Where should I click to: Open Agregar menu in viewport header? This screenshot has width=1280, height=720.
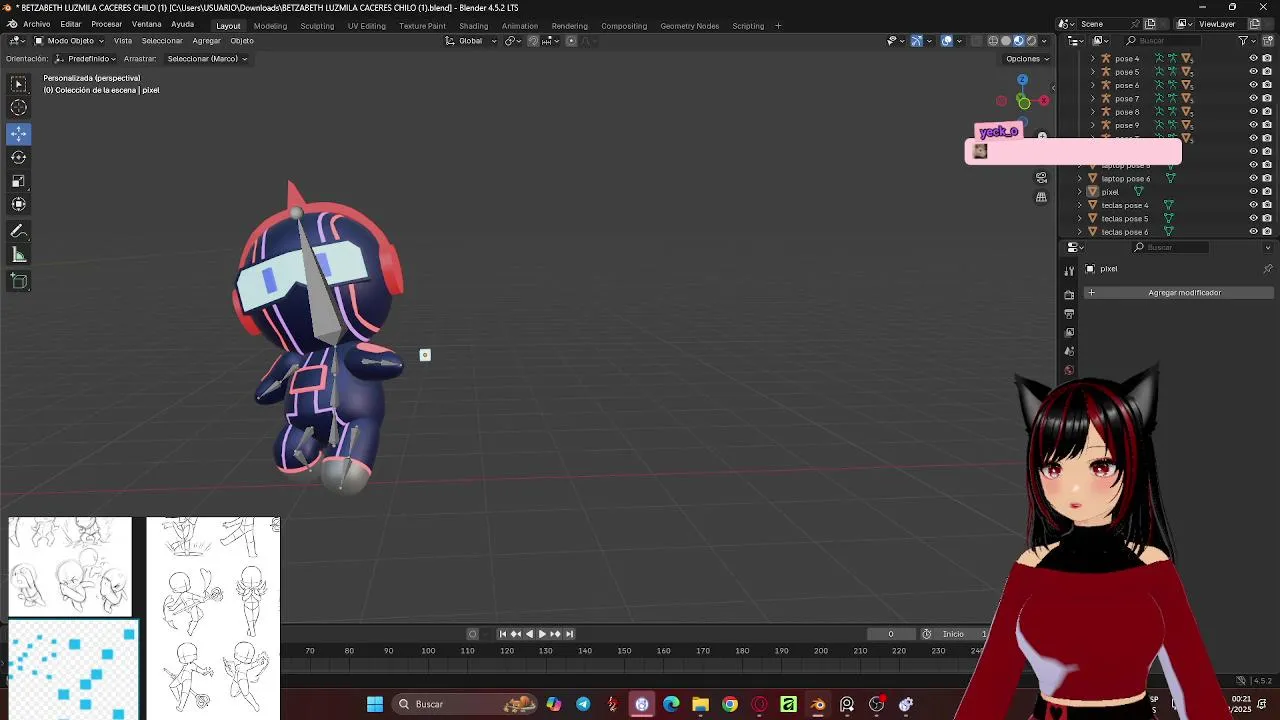point(206,41)
